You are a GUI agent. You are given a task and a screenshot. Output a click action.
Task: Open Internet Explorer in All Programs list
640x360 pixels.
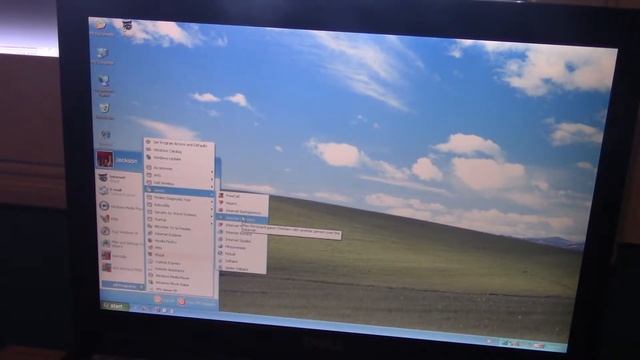click(x=180, y=235)
